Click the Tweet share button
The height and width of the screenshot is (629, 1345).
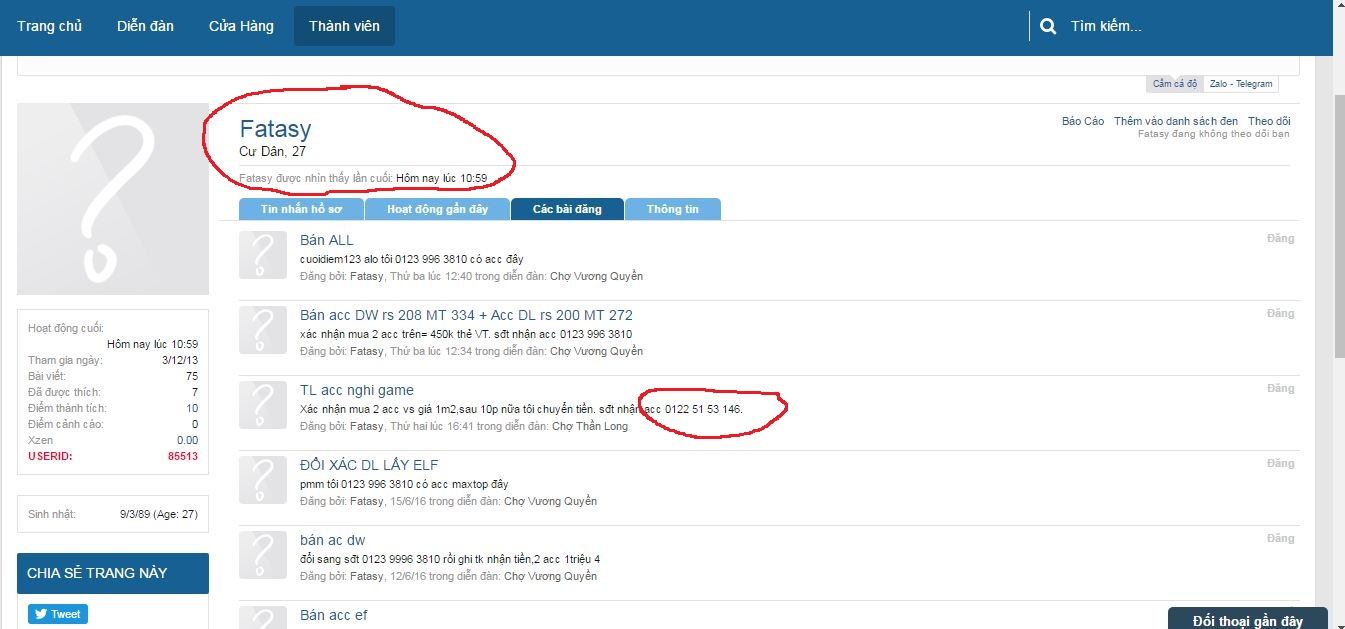pos(57,614)
